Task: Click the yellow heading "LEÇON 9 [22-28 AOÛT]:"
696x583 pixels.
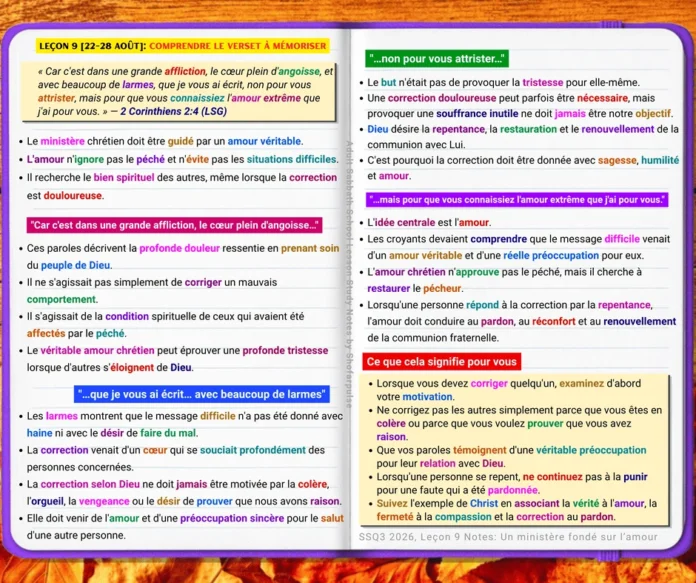Action: (92, 46)
